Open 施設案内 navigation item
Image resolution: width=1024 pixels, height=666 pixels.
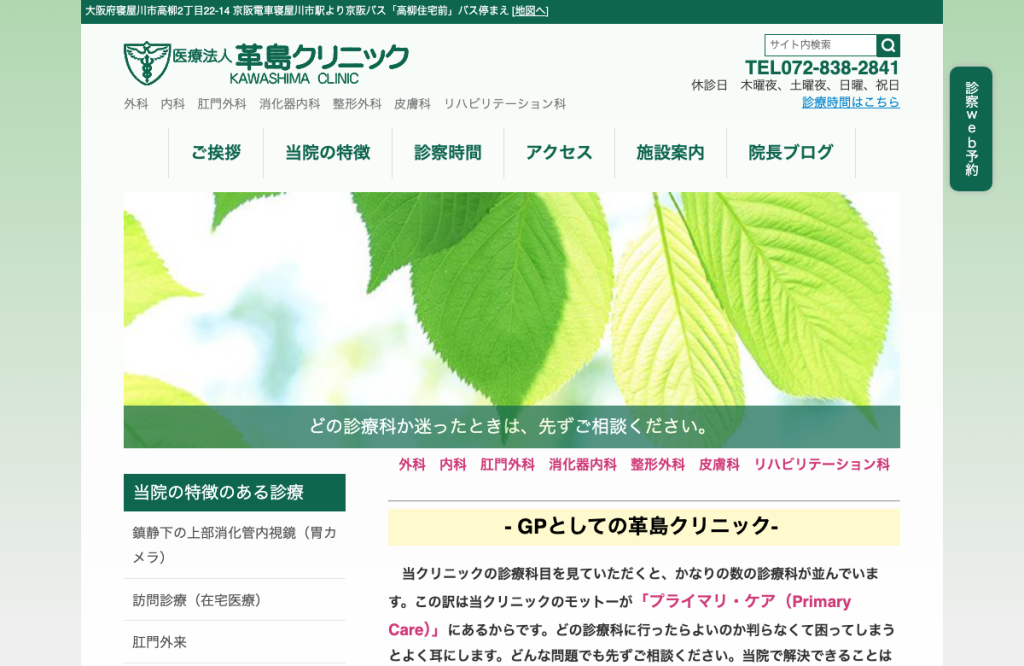click(x=671, y=153)
